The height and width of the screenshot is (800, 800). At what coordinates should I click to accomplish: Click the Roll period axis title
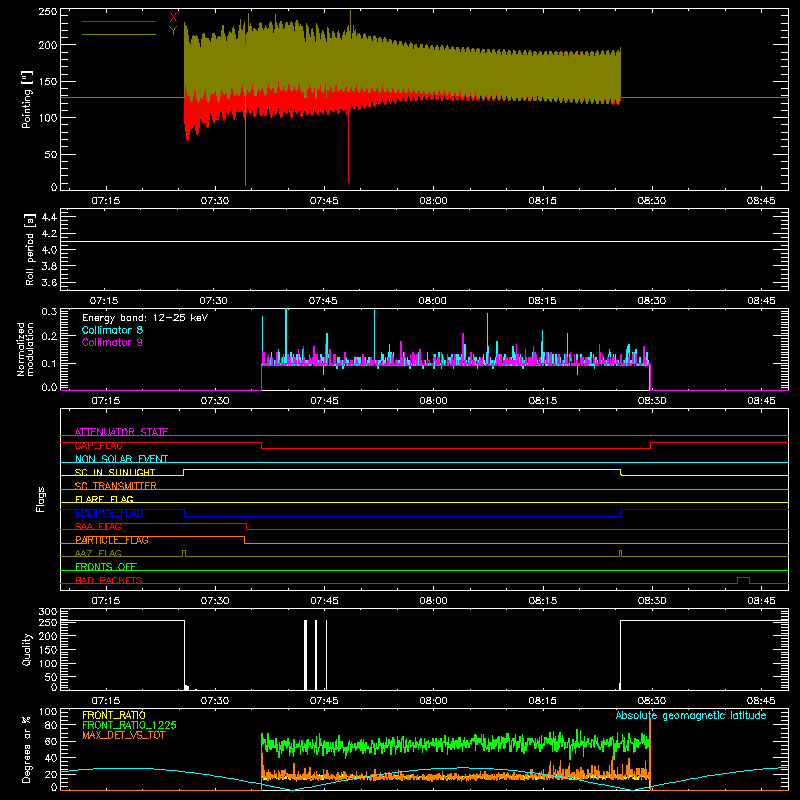30,249
